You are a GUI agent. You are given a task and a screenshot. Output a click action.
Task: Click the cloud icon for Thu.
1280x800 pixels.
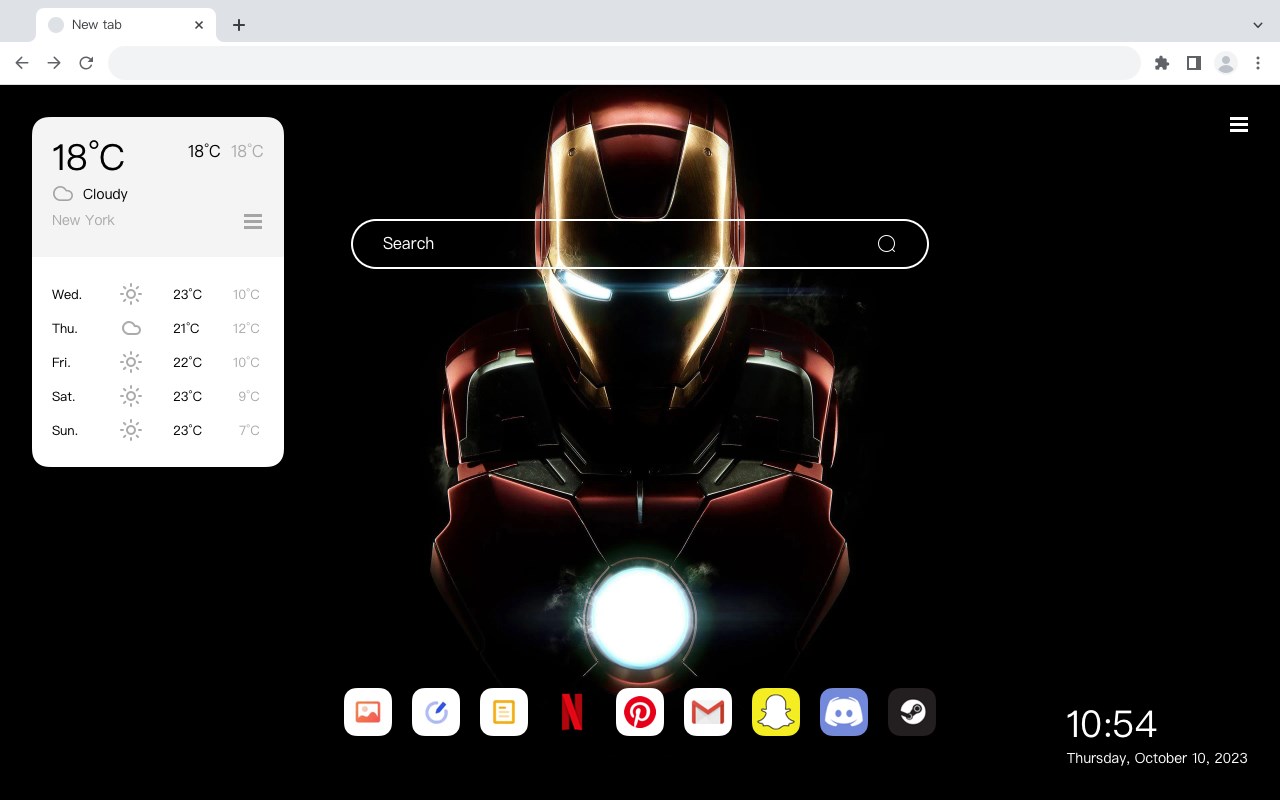click(x=131, y=328)
